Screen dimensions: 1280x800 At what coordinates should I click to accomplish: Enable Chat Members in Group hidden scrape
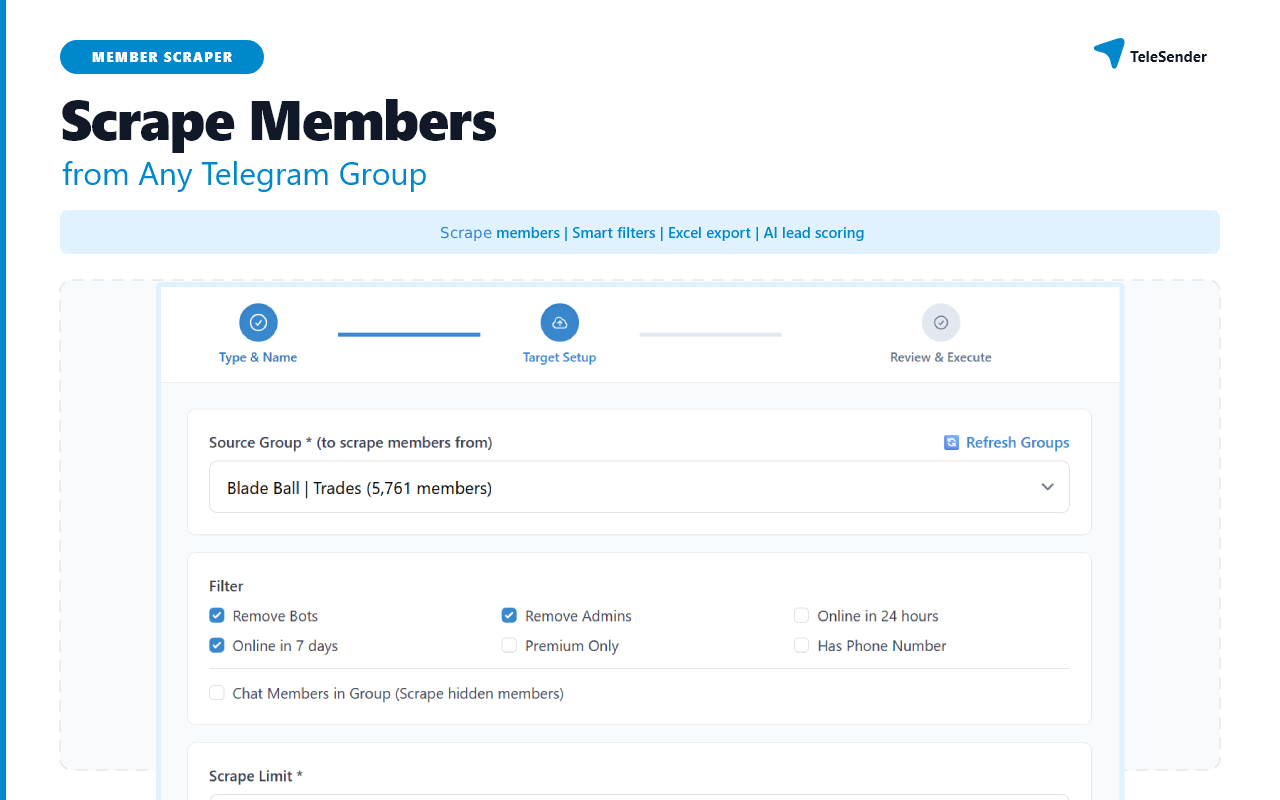tap(217, 692)
